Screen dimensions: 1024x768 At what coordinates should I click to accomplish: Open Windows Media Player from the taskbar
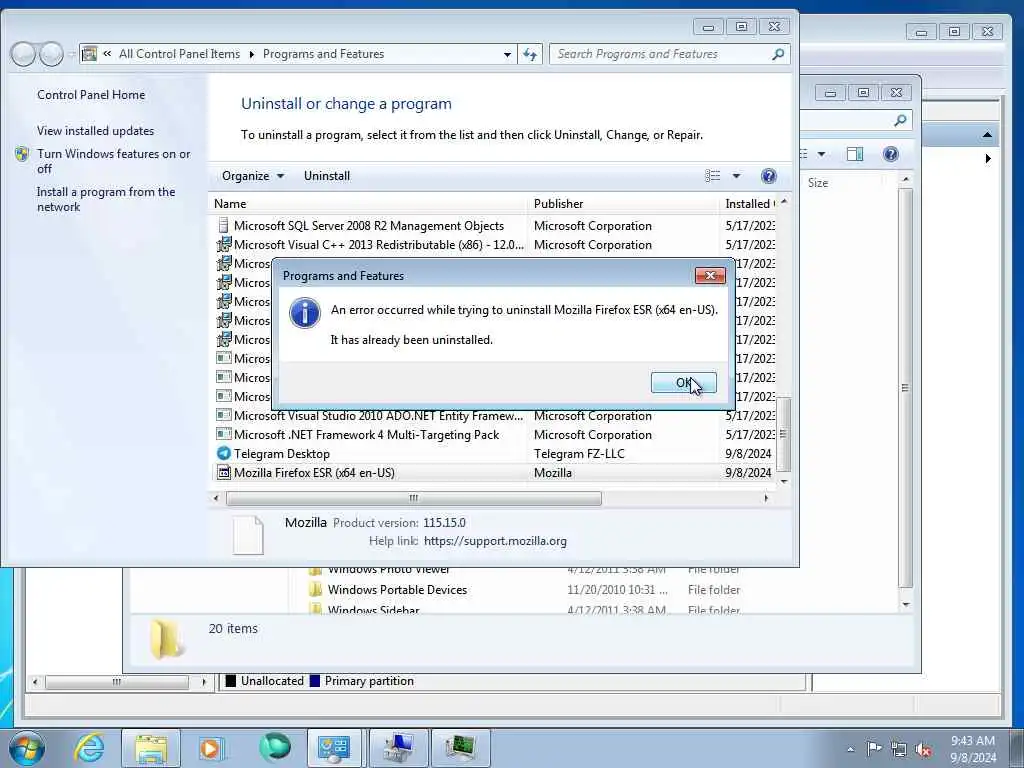click(211, 748)
